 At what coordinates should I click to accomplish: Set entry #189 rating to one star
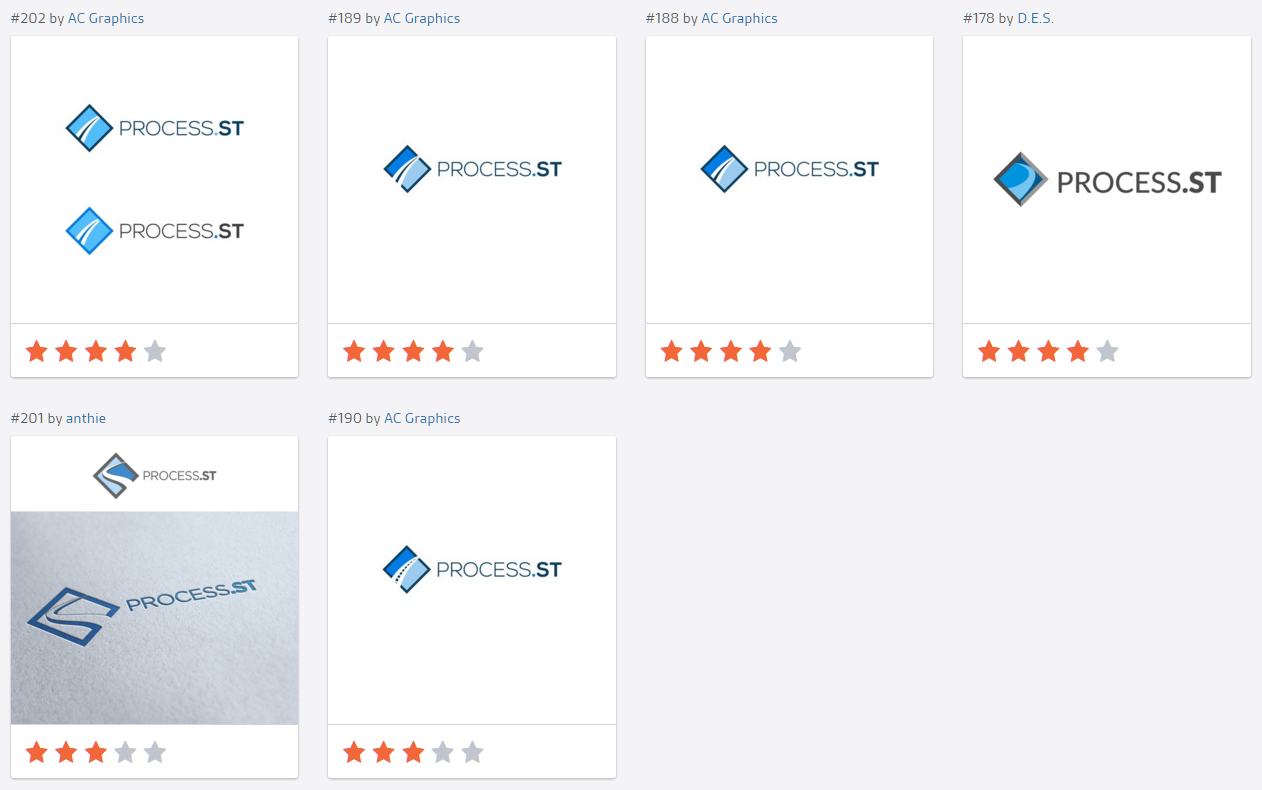tap(354, 351)
